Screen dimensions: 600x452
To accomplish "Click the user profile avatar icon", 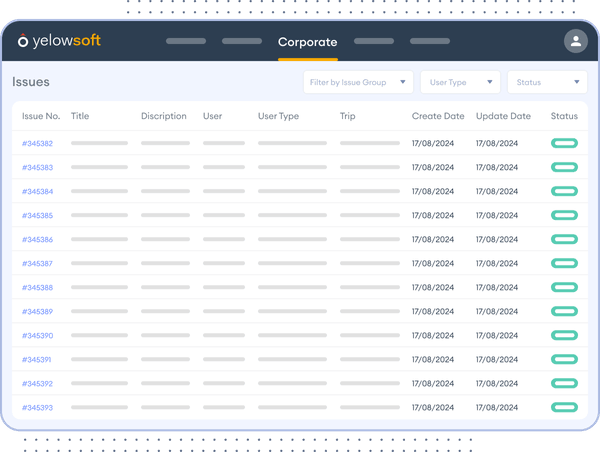I will pos(575,41).
